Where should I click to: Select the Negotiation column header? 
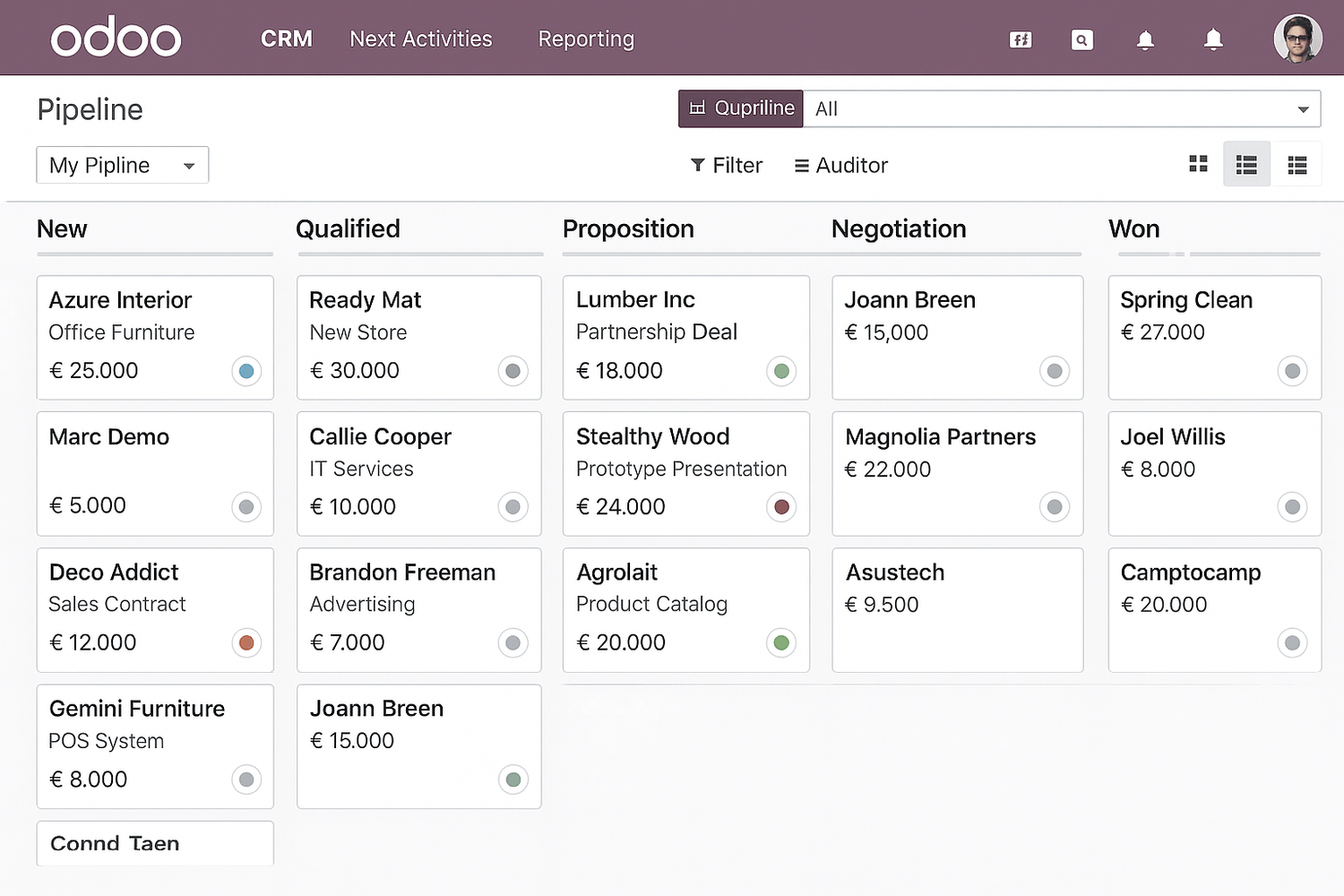coord(899,228)
